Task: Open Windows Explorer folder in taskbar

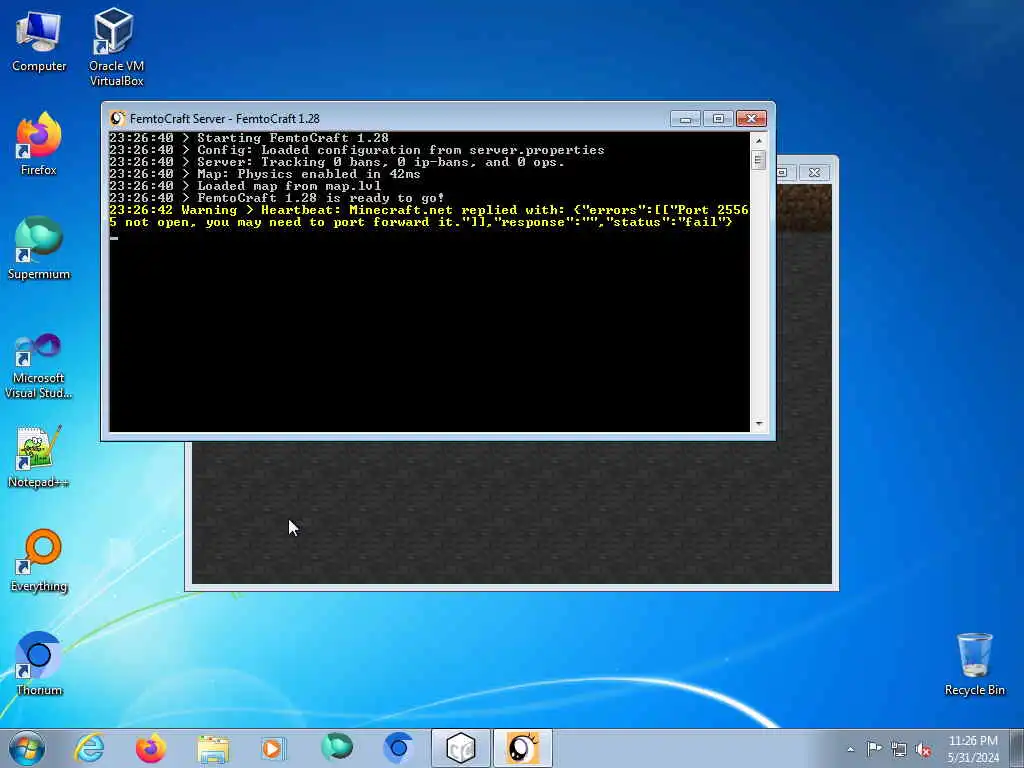Action: coord(213,748)
